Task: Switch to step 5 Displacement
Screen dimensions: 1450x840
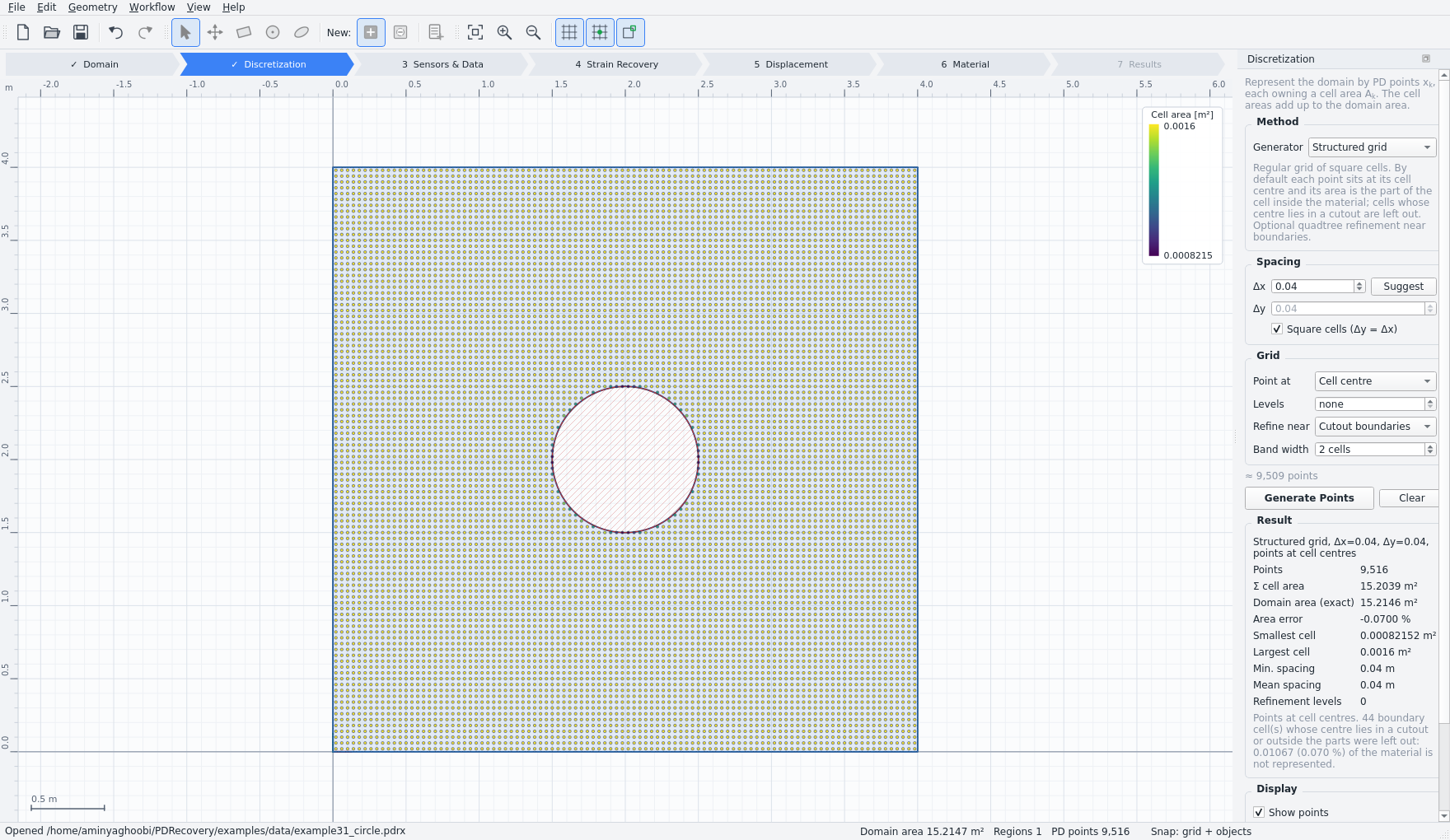Action: (791, 64)
